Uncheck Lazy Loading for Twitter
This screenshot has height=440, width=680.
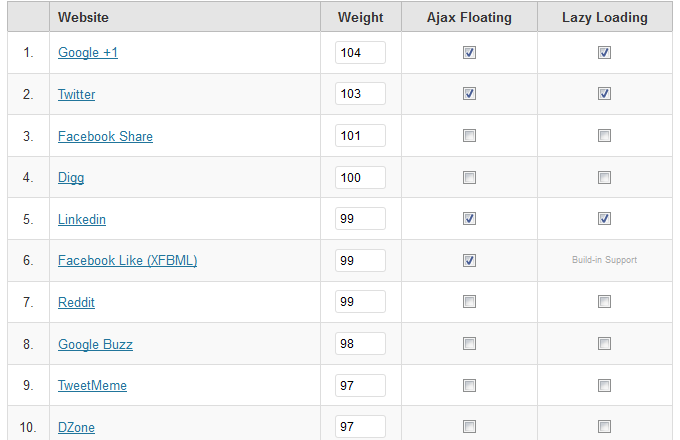click(605, 94)
